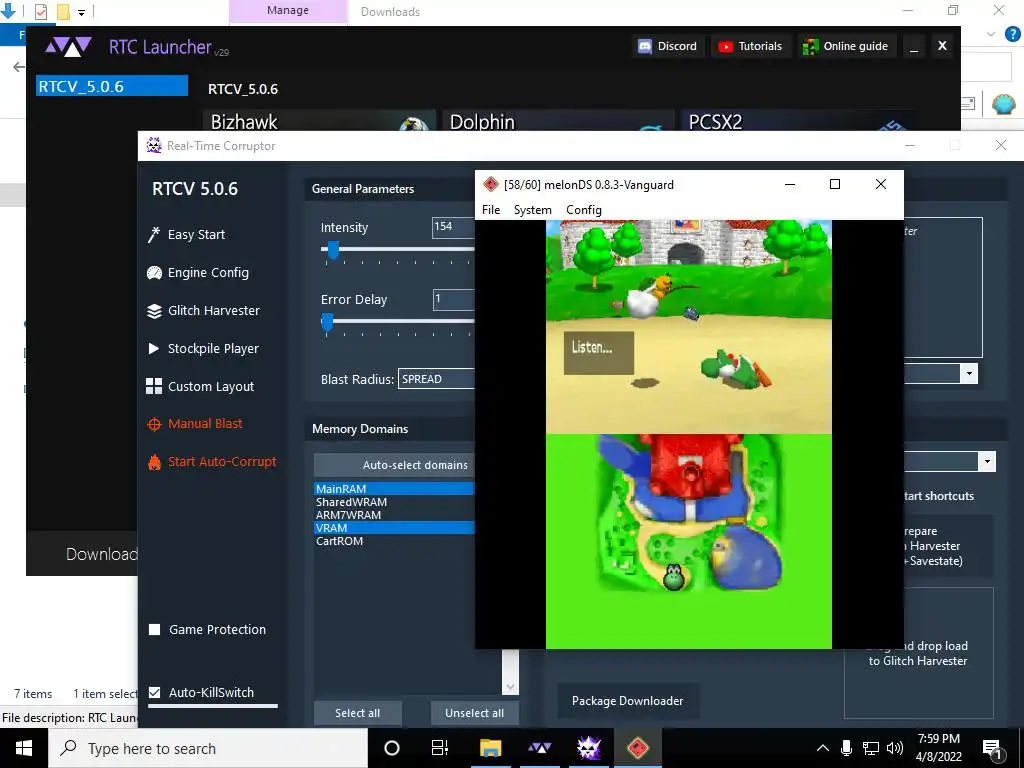Image resolution: width=1024 pixels, height=768 pixels.
Task: Open the melonDS System menu
Action: 532,210
